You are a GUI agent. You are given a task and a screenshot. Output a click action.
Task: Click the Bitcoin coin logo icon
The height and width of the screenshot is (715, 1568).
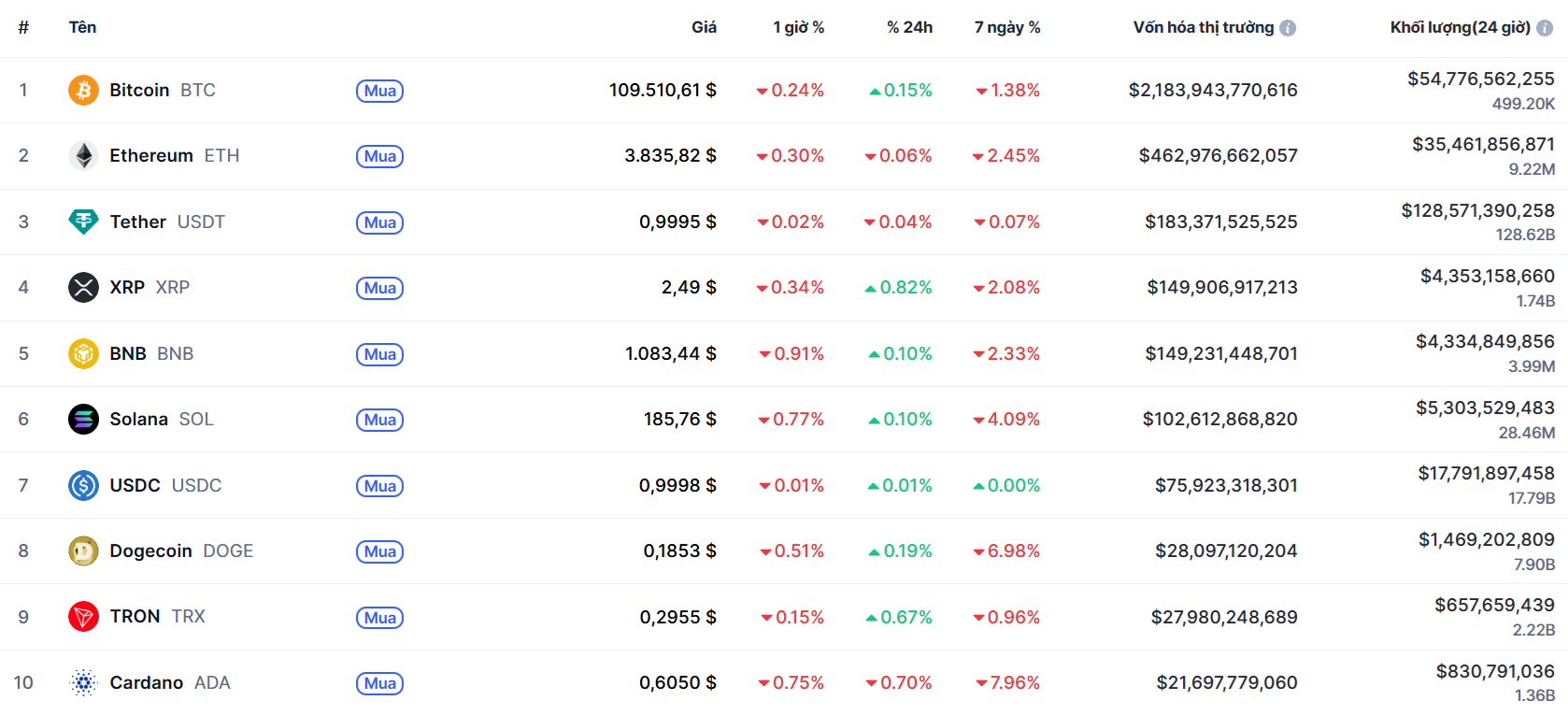83,91
